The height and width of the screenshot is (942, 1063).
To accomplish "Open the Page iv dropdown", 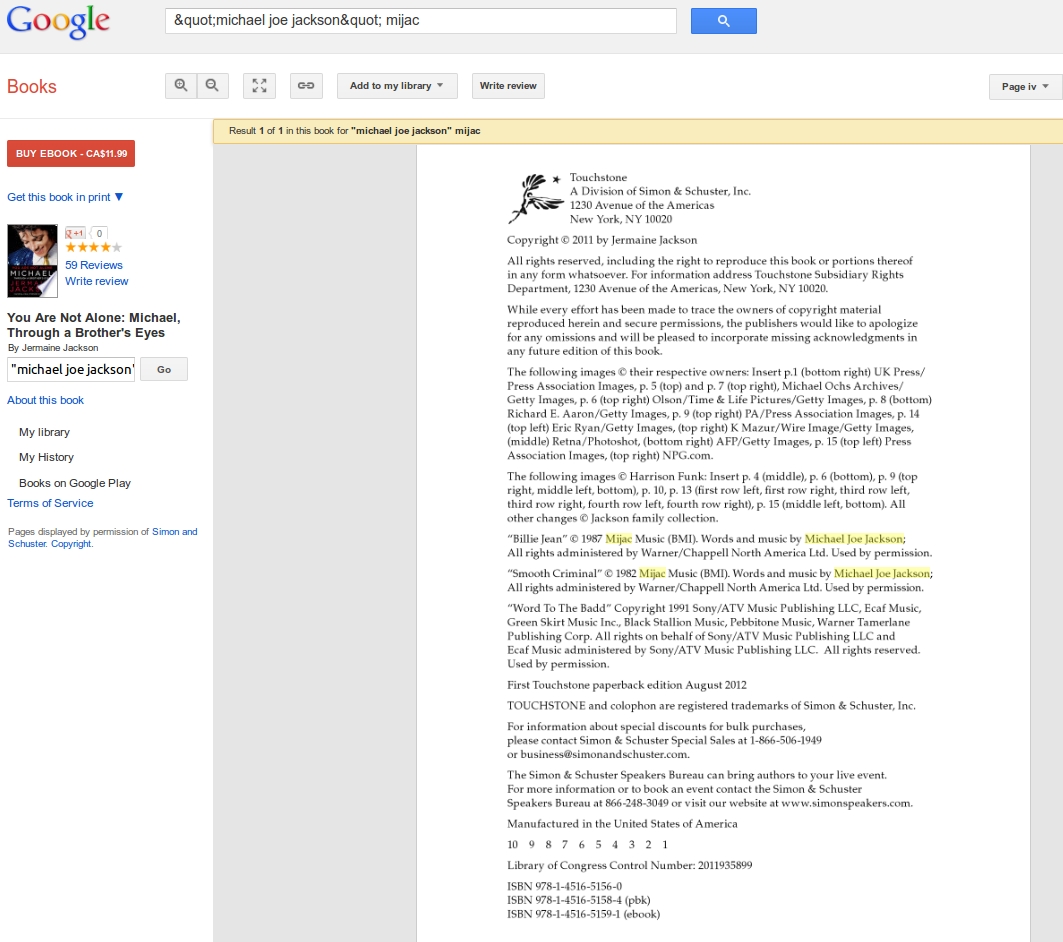I will 1025,86.
